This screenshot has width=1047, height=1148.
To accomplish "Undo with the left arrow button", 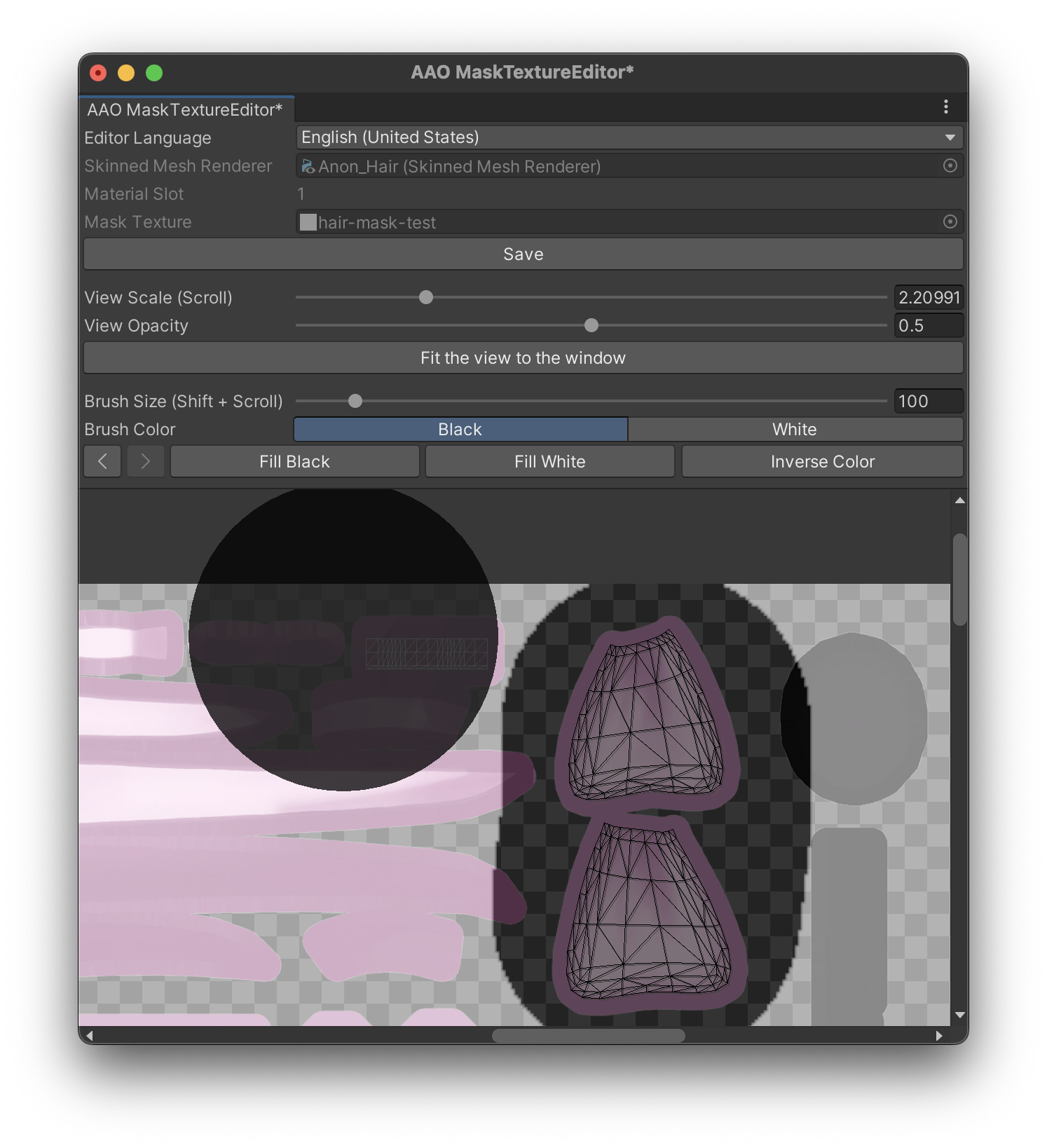I will point(102,461).
